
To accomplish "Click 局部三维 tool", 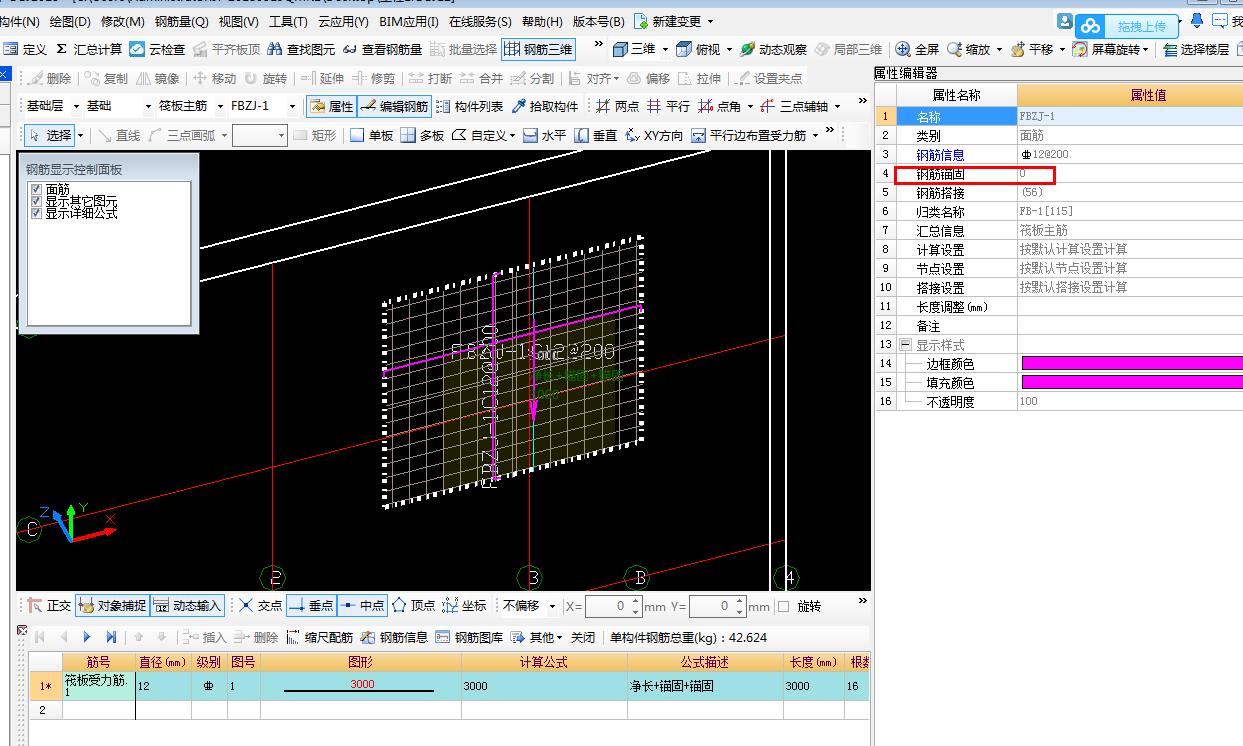I will [848, 49].
